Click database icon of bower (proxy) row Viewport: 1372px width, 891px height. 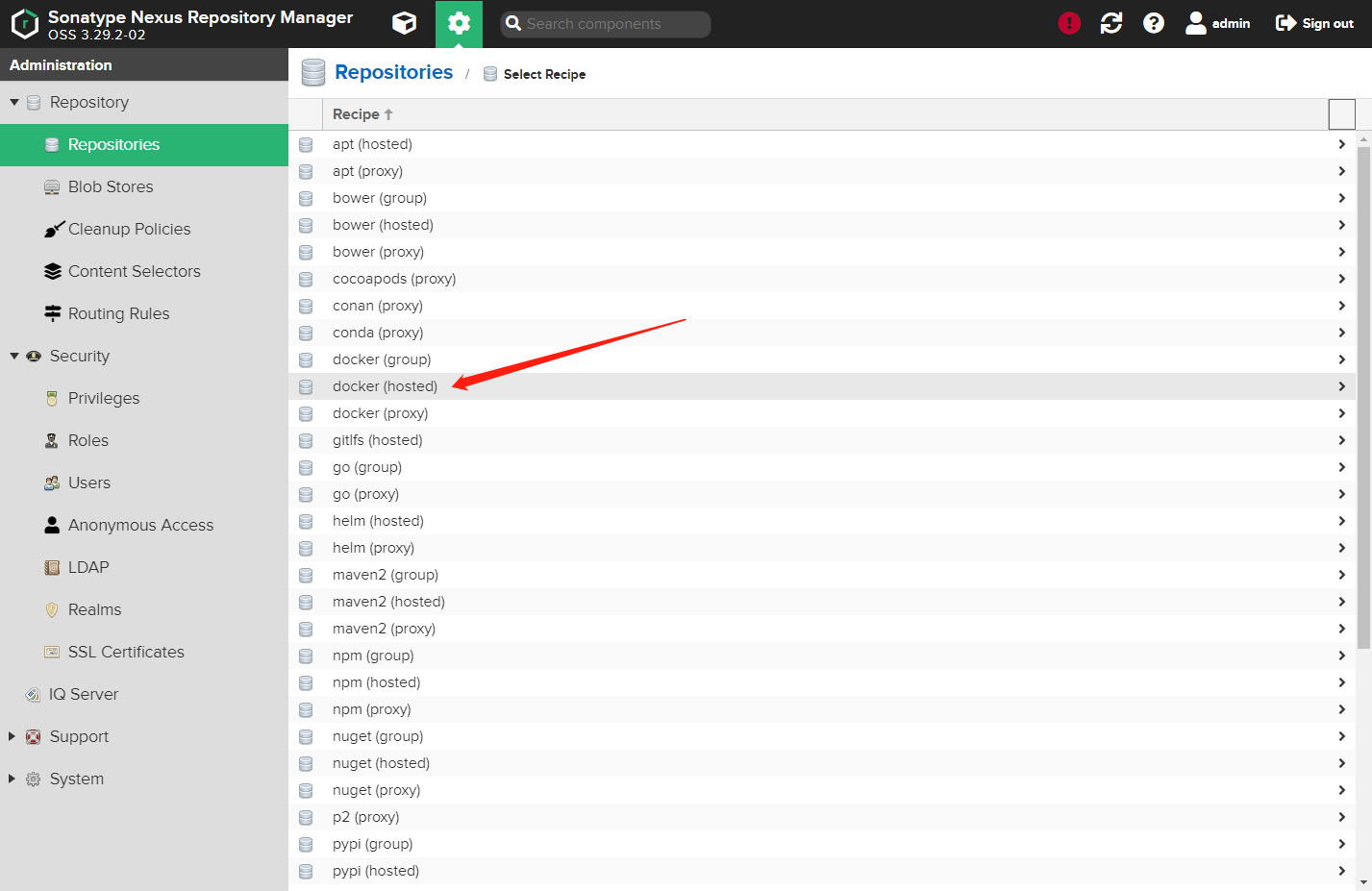tap(306, 252)
